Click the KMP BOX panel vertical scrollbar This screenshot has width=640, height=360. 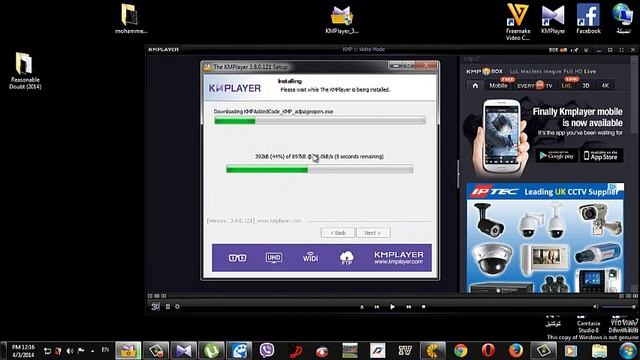[x=633, y=173]
